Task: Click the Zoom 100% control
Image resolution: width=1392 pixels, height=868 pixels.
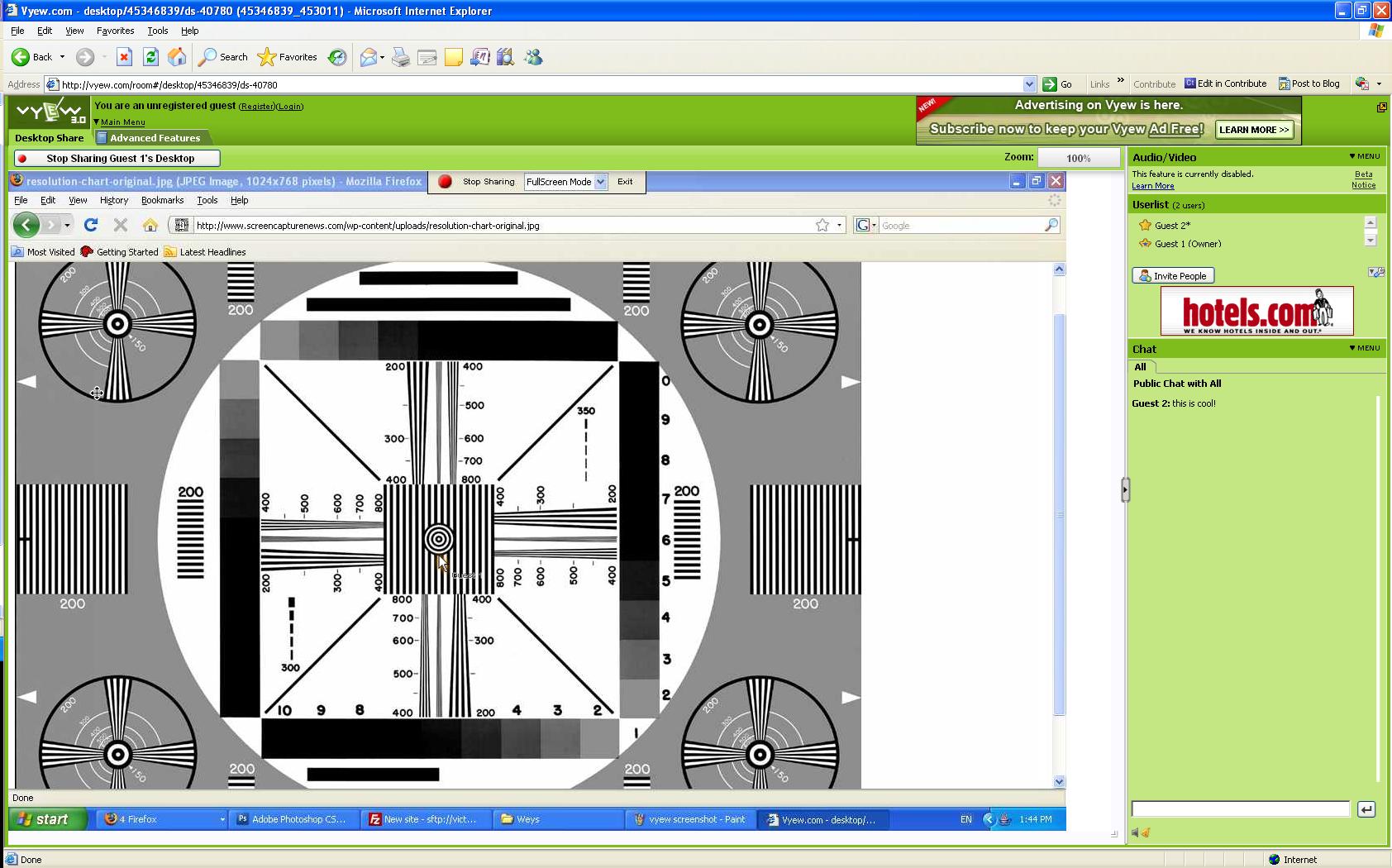Action: tap(1078, 158)
